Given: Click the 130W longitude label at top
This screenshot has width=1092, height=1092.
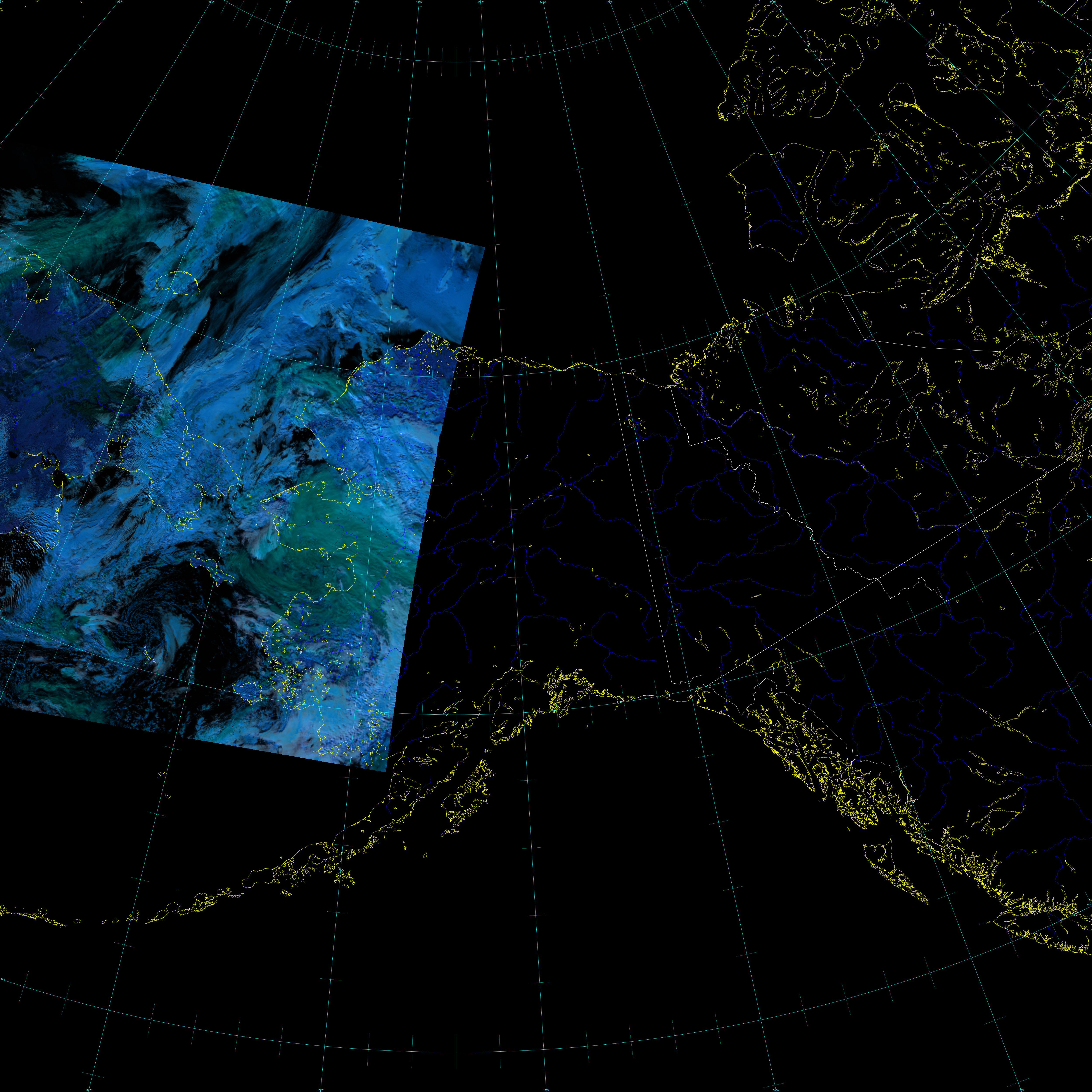Looking at the screenshot, I should pos(609,2).
